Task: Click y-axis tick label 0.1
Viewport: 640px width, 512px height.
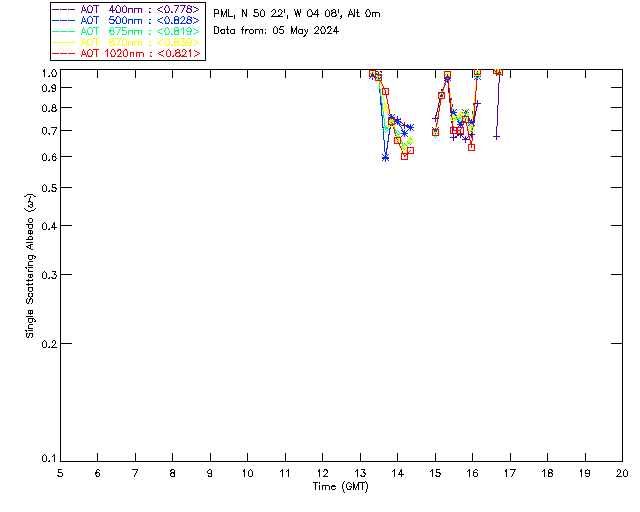Action: point(49,459)
